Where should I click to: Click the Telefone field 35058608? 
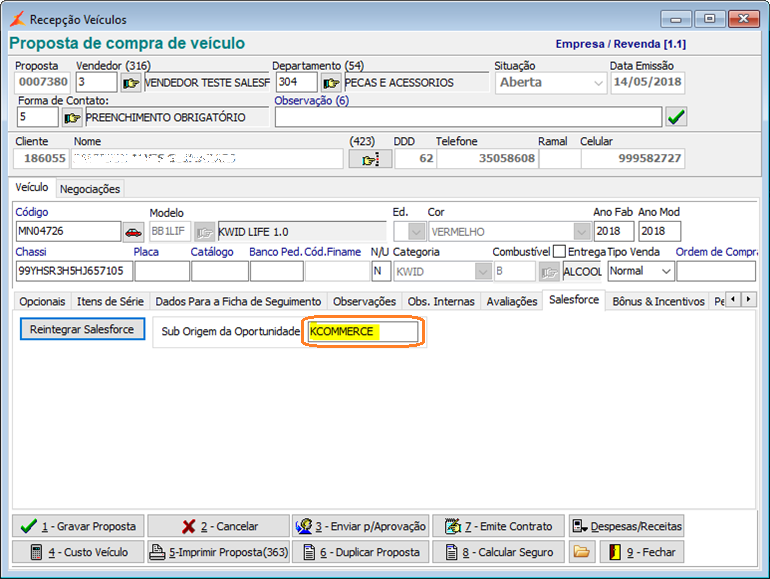[x=487, y=159]
